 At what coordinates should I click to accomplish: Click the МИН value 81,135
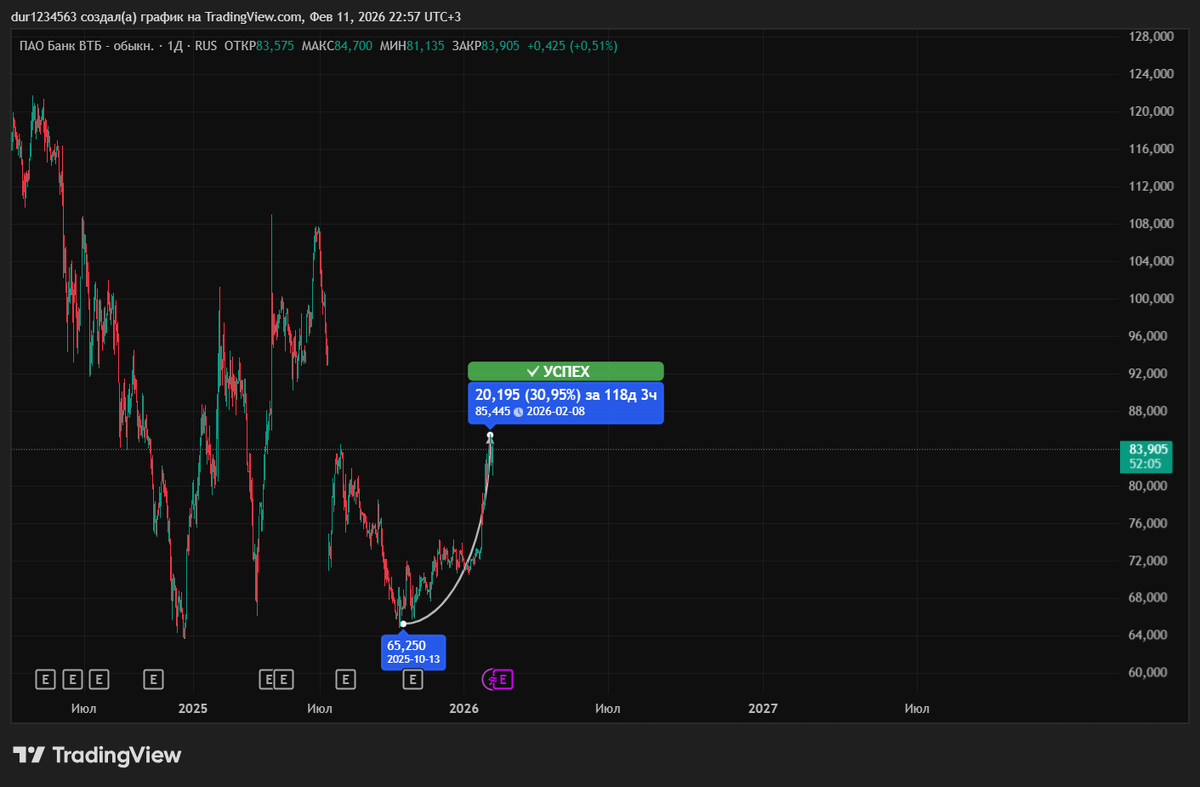pos(425,46)
